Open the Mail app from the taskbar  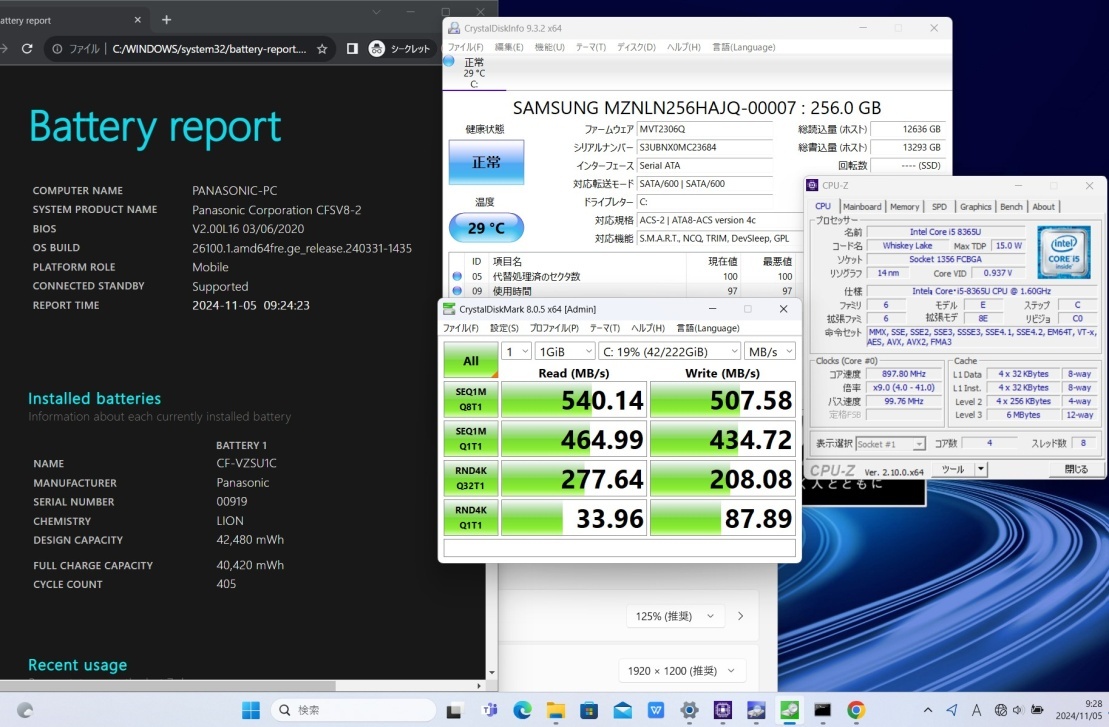coord(622,710)
